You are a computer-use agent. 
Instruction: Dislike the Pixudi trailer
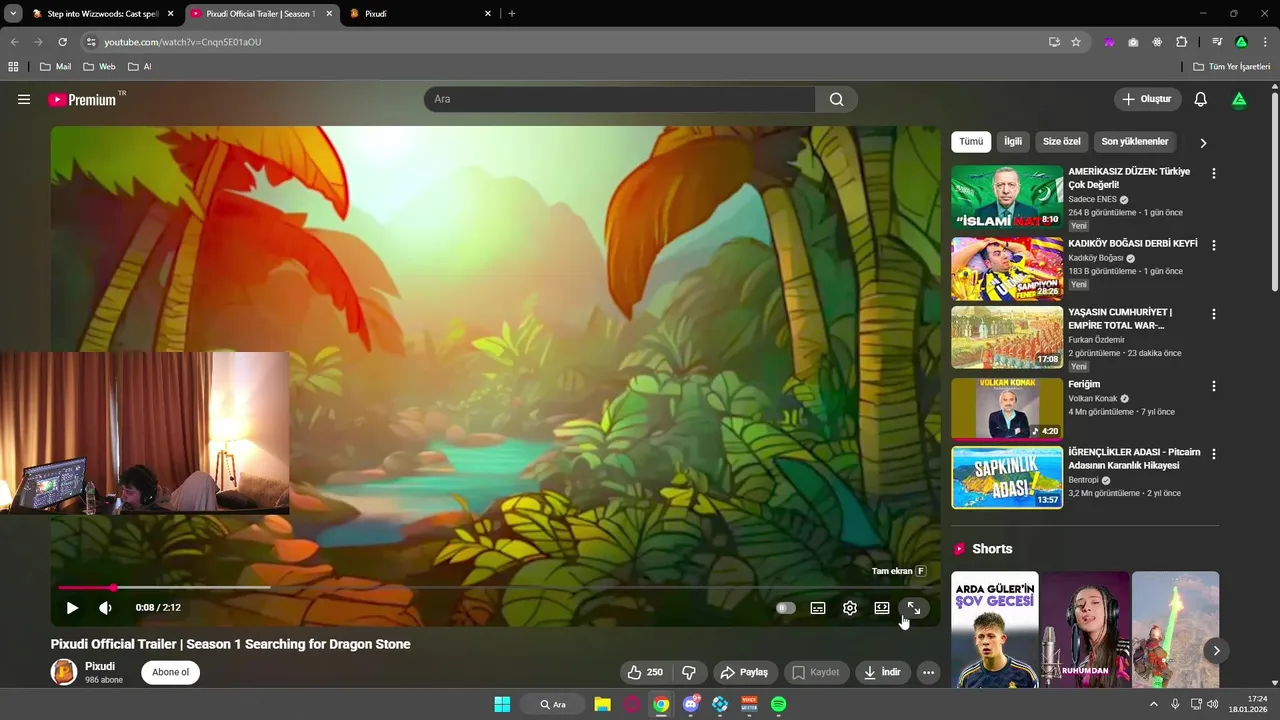coord(689,673)
